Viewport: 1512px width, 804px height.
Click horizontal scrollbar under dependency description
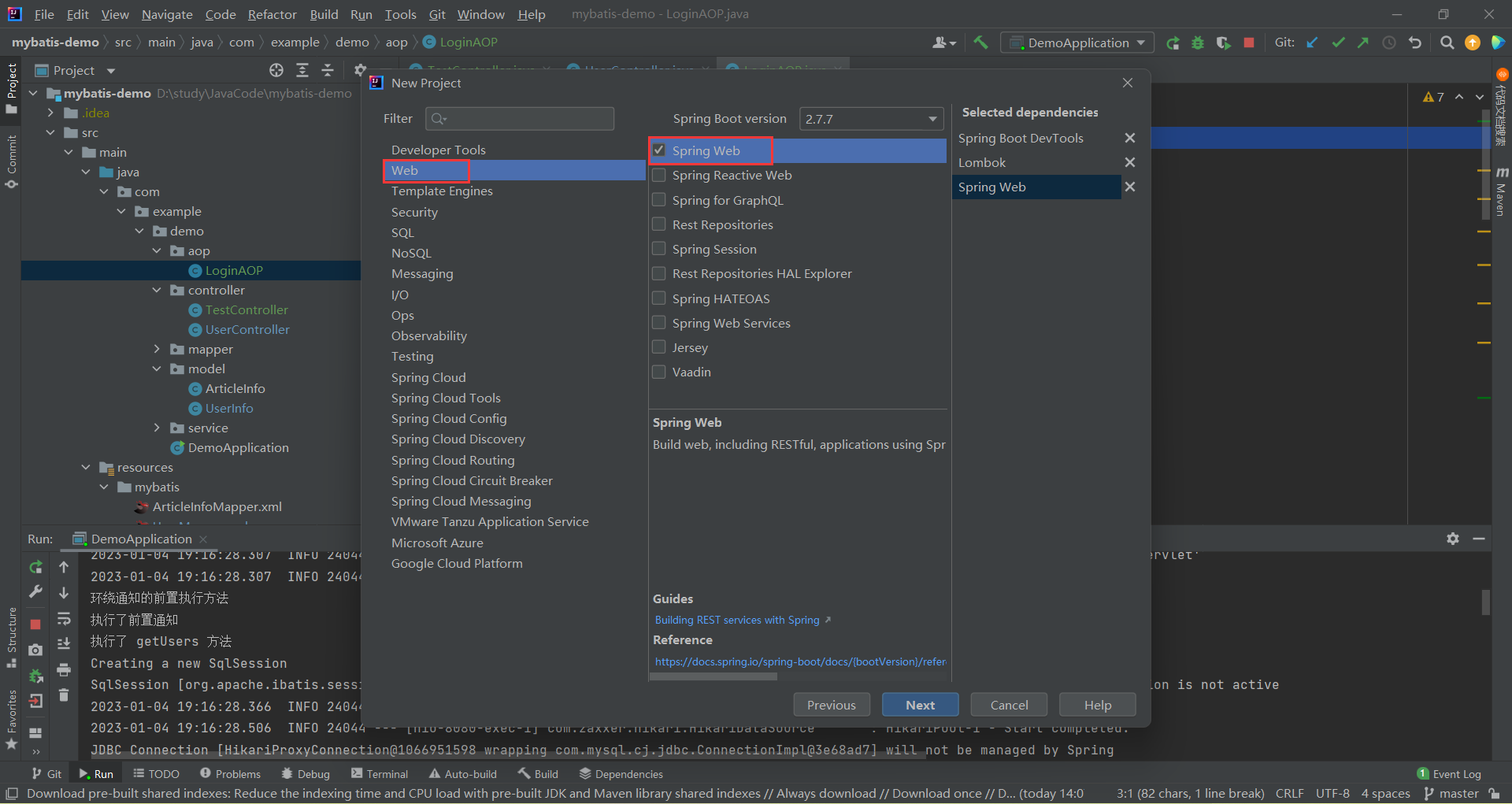click(713, 676)
